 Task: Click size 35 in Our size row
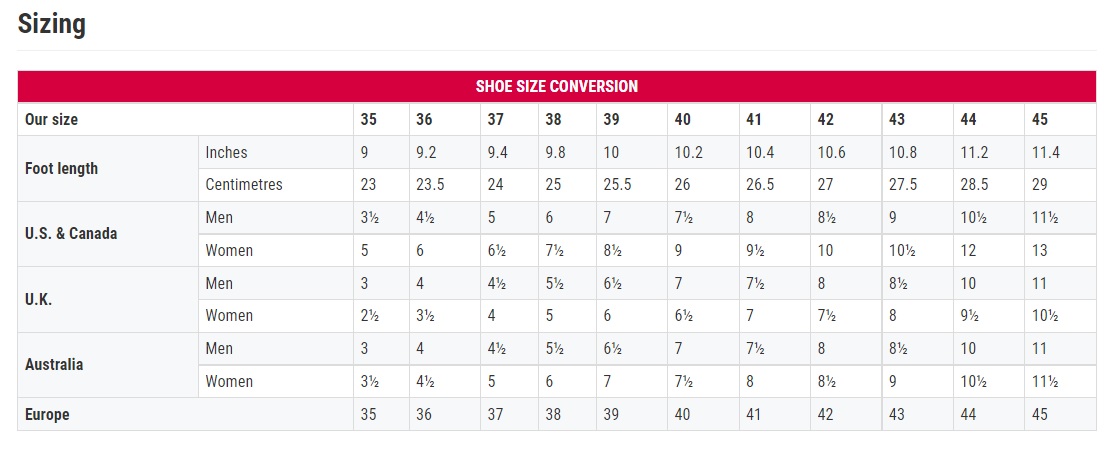[368, 120]
